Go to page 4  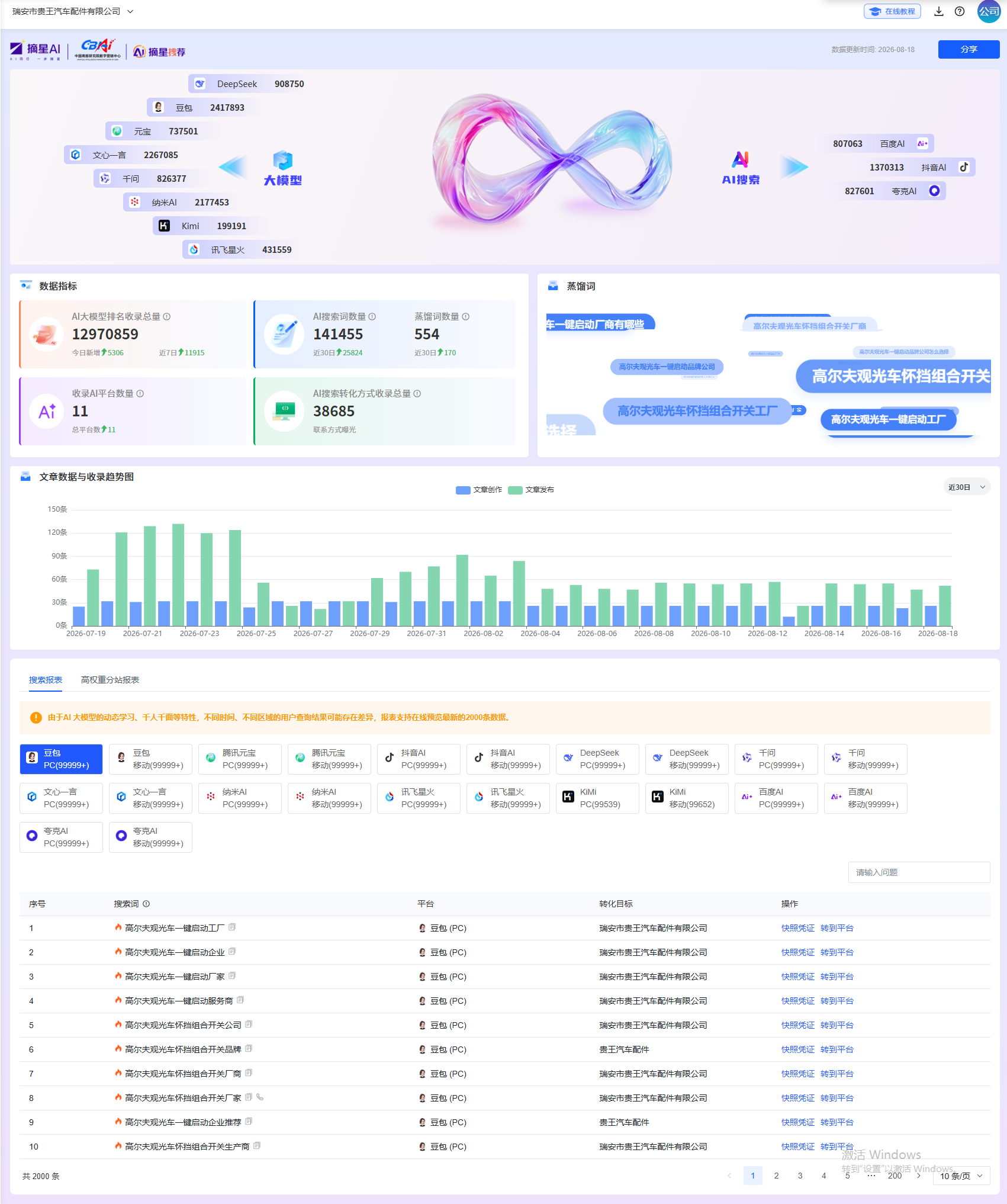tap(824, 1176)
